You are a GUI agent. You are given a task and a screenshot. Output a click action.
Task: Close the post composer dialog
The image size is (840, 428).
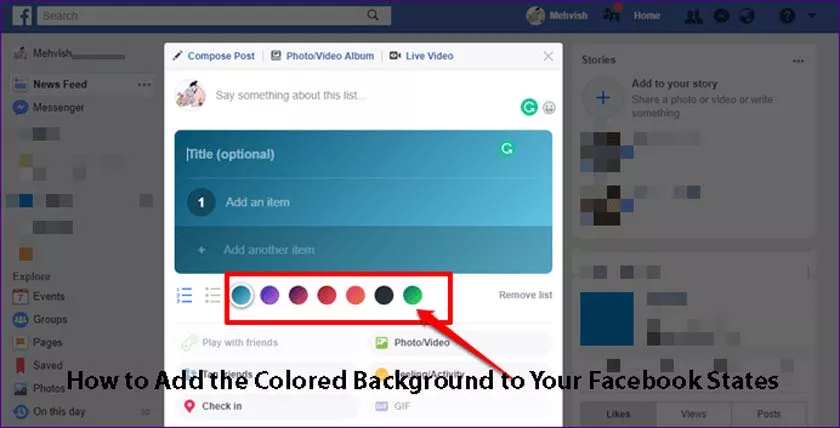(548, 56)
